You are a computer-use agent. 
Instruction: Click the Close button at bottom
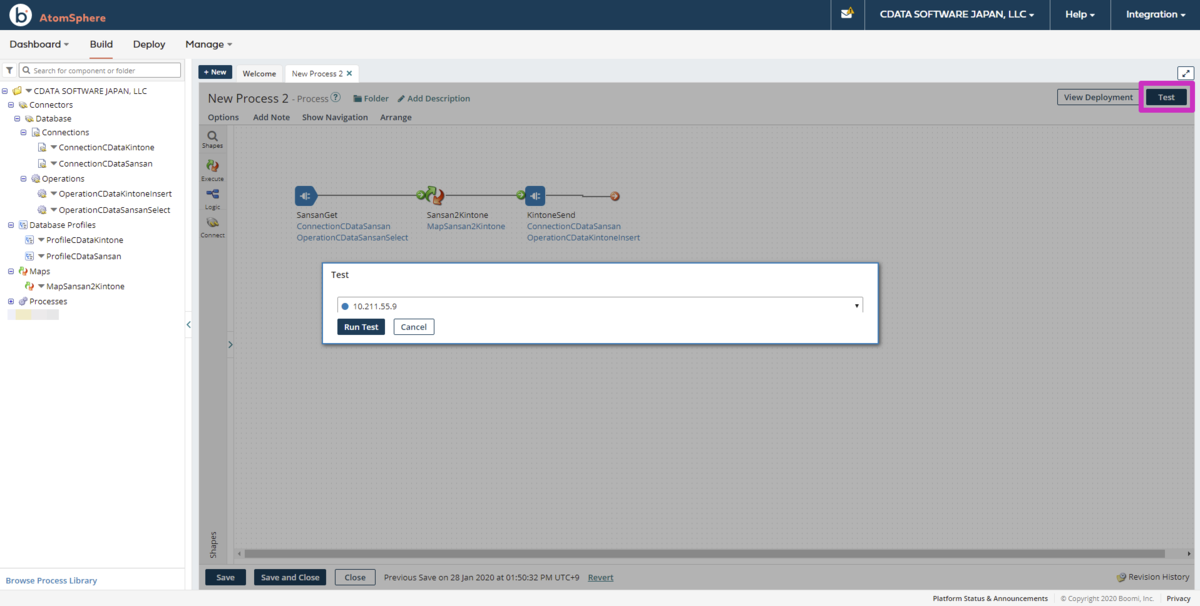click(x=355, y=577)
